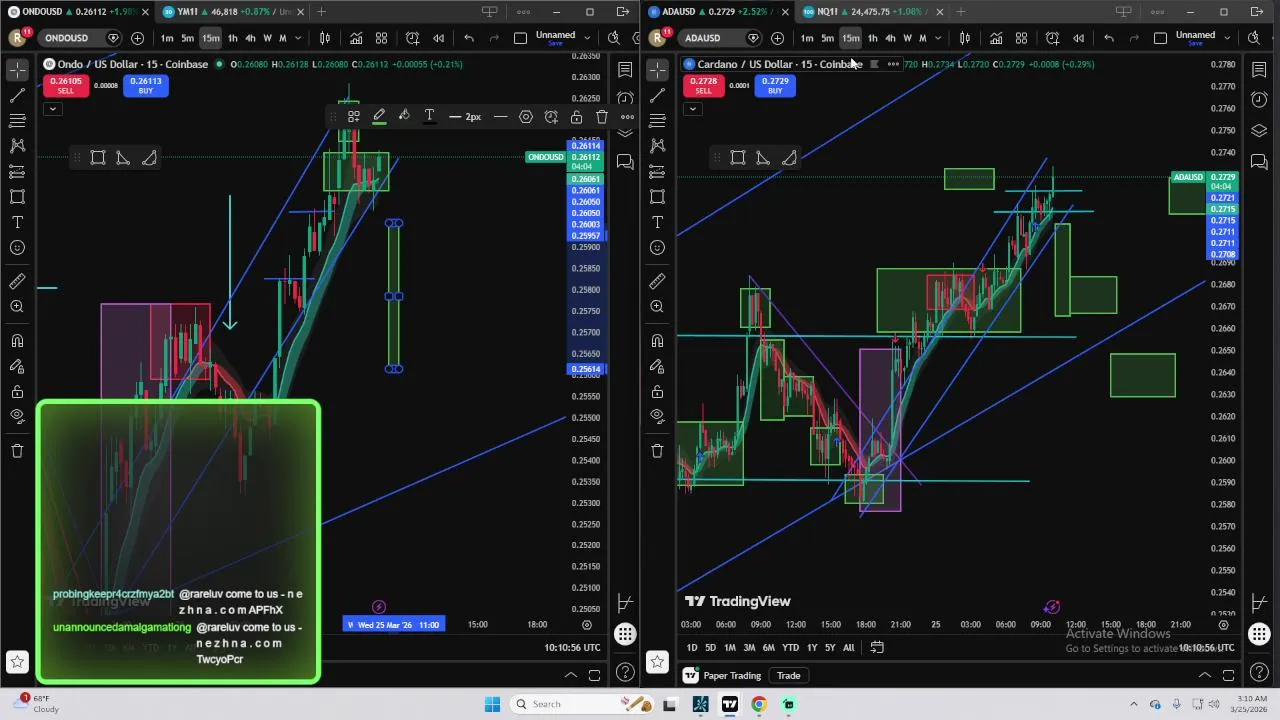Click the Go to date icon in ADAUSD window

pyautogui.click(x=877, y=647)
